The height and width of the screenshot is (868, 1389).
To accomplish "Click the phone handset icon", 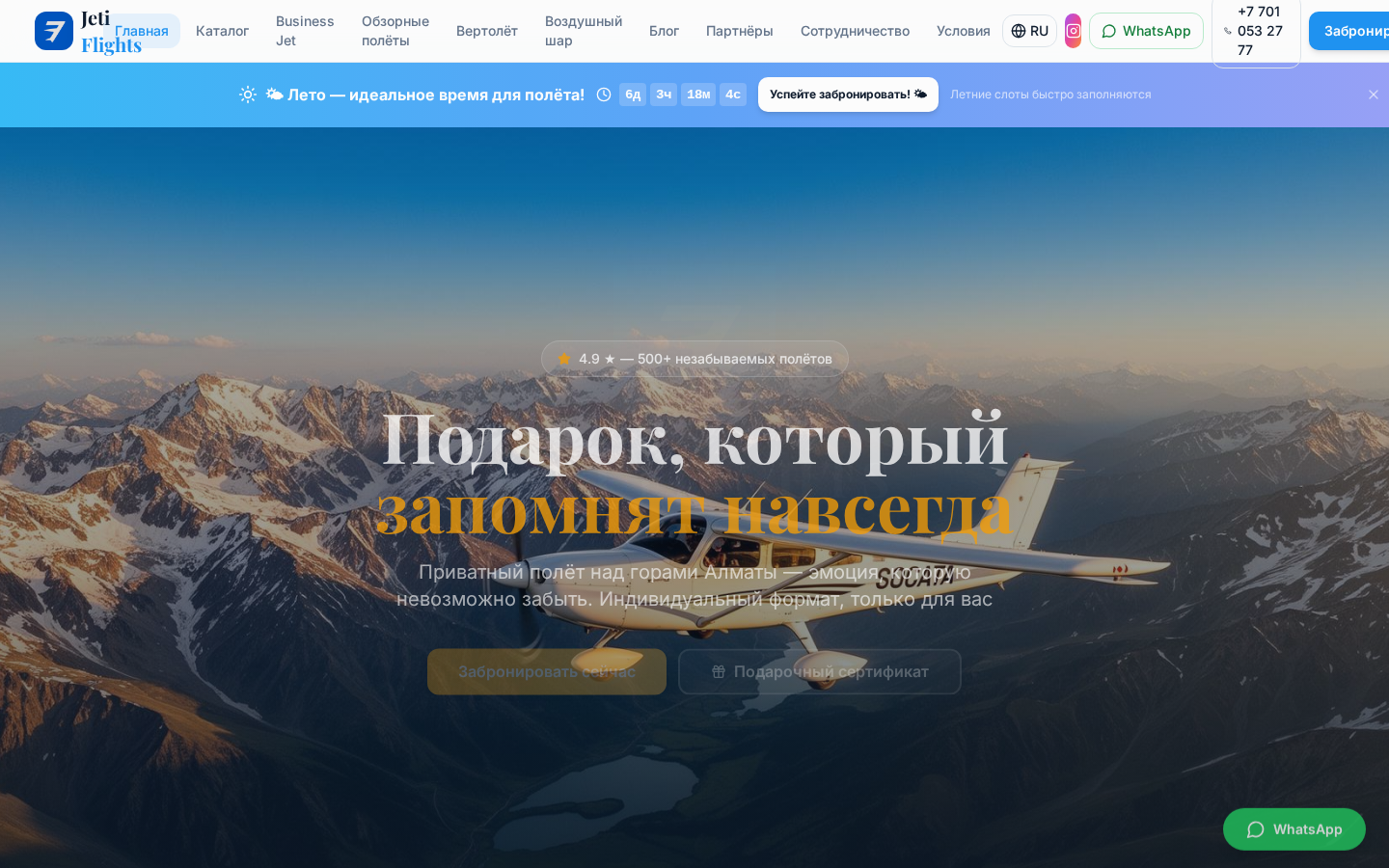I will [x=1228, y=31].
